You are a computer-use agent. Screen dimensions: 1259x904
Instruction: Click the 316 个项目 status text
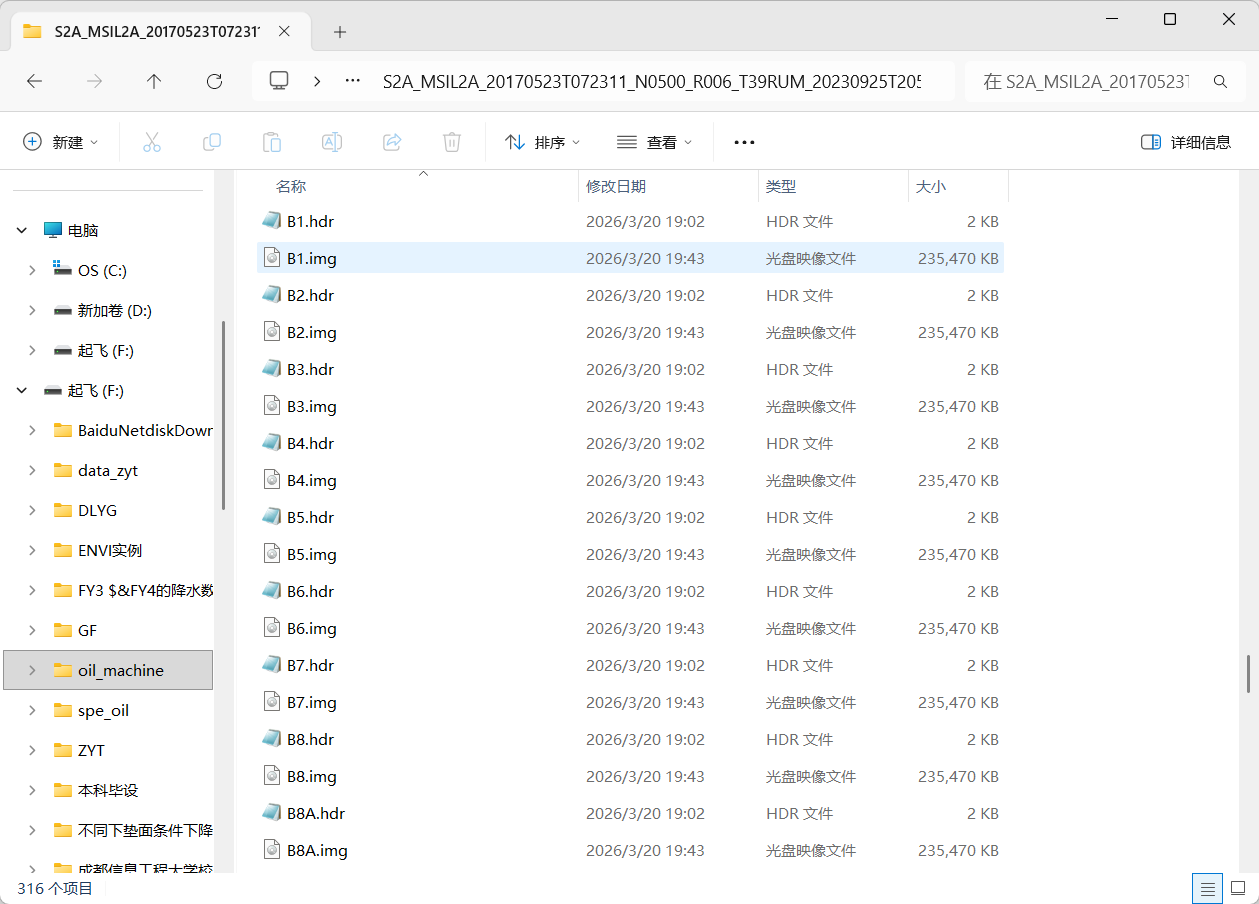point(55,888)
